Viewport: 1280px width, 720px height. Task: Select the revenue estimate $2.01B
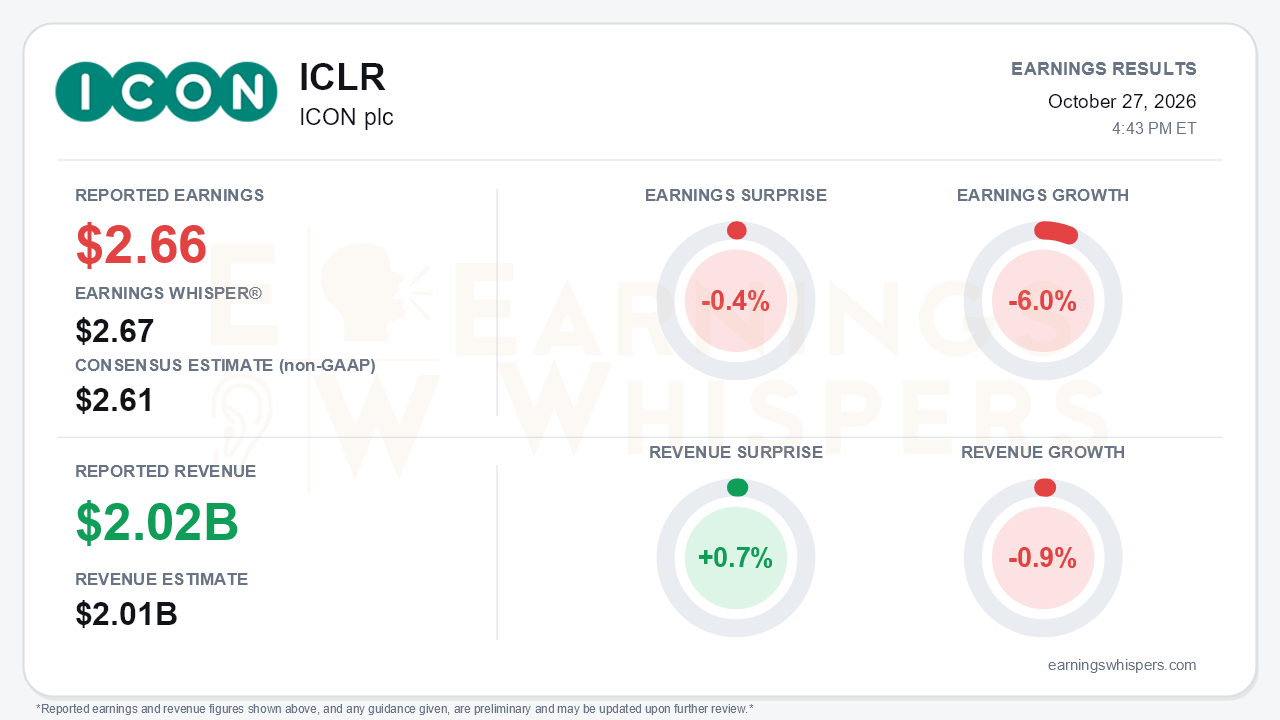126,614
